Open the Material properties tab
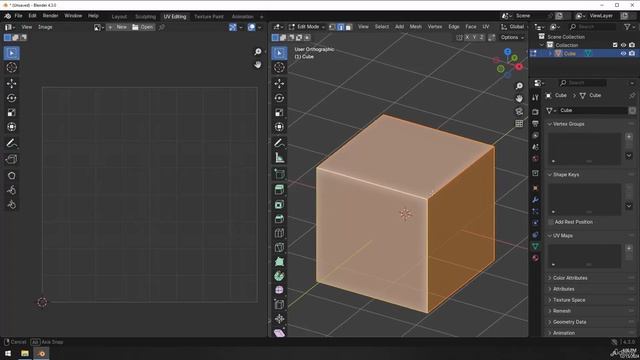 536,258
